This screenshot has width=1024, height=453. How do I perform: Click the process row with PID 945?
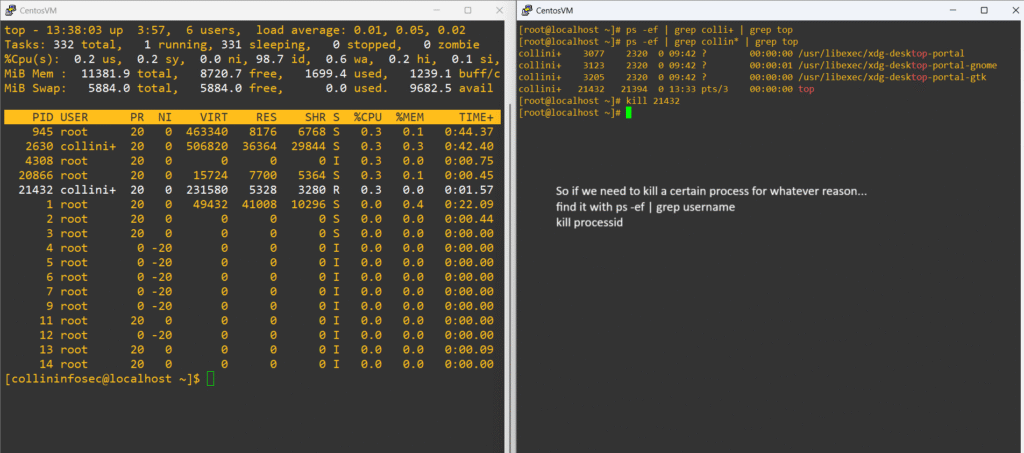point(250,132)
